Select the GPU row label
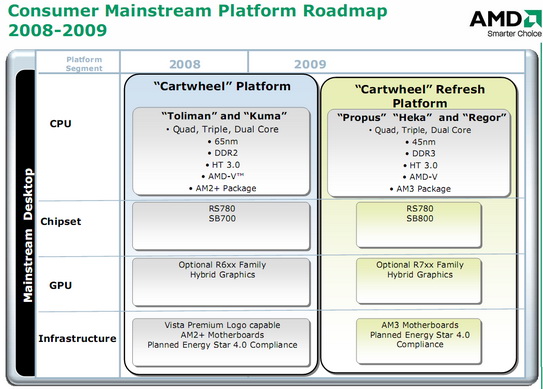The height and width of the screenshot is (389, 543). [60, 285]
